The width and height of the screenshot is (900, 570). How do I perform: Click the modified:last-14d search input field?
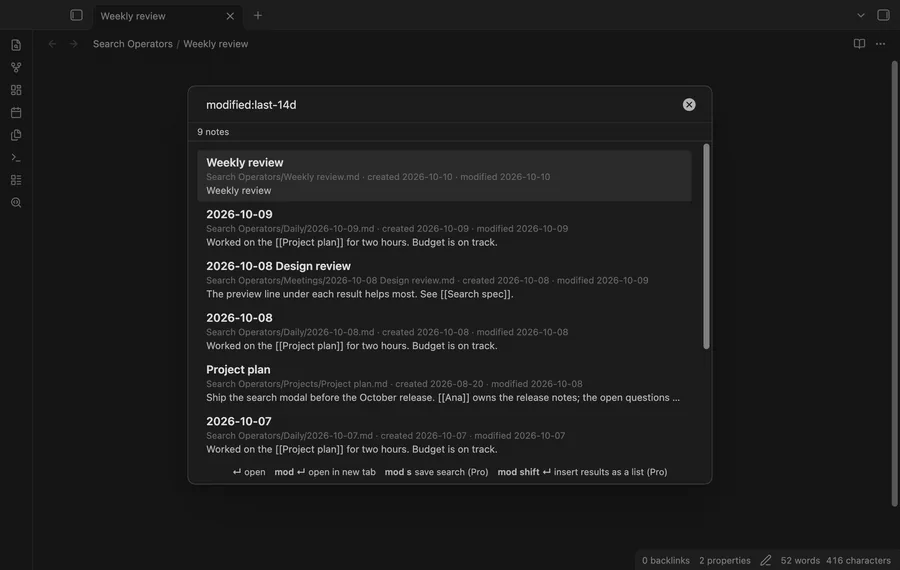click(439, 104)
